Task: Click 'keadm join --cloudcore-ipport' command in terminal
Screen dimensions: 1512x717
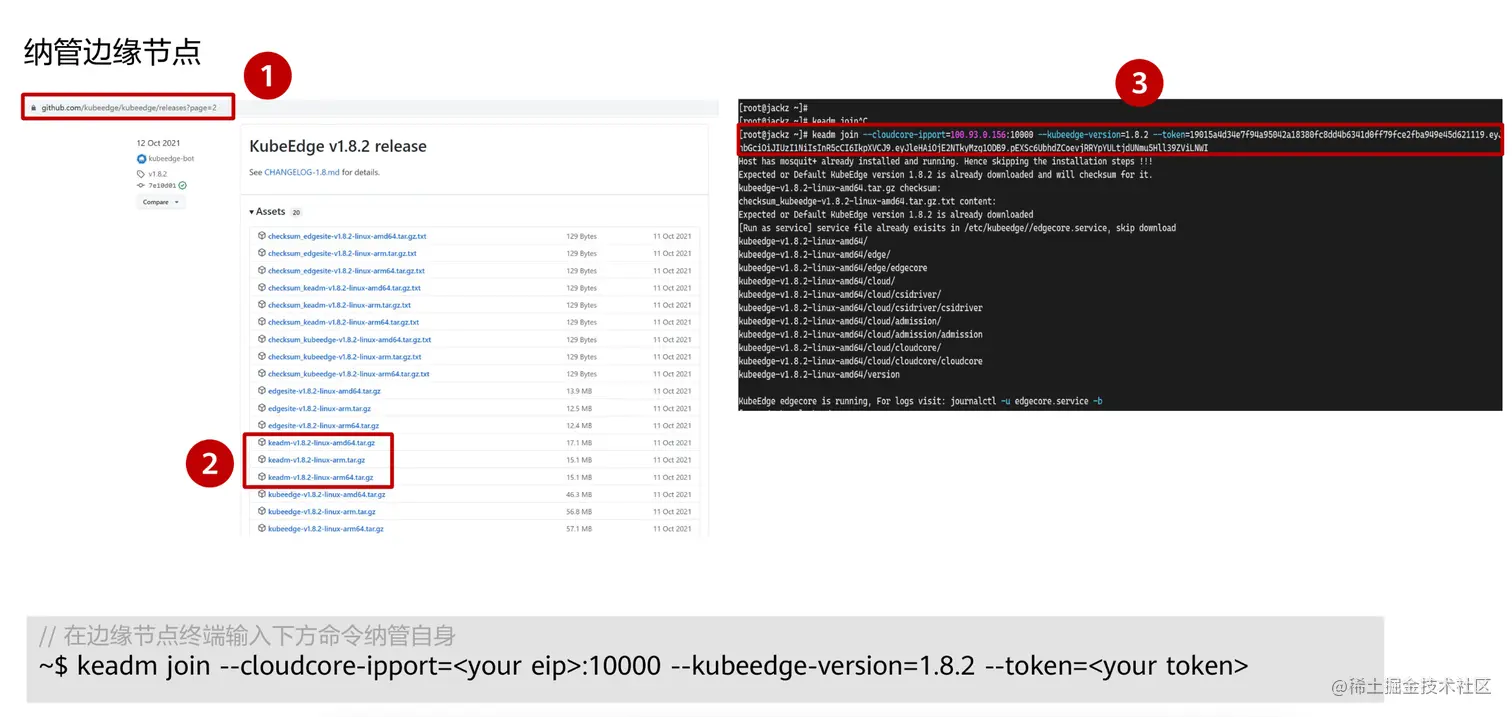Action: pyautogui.click(x=1120, y=140)
